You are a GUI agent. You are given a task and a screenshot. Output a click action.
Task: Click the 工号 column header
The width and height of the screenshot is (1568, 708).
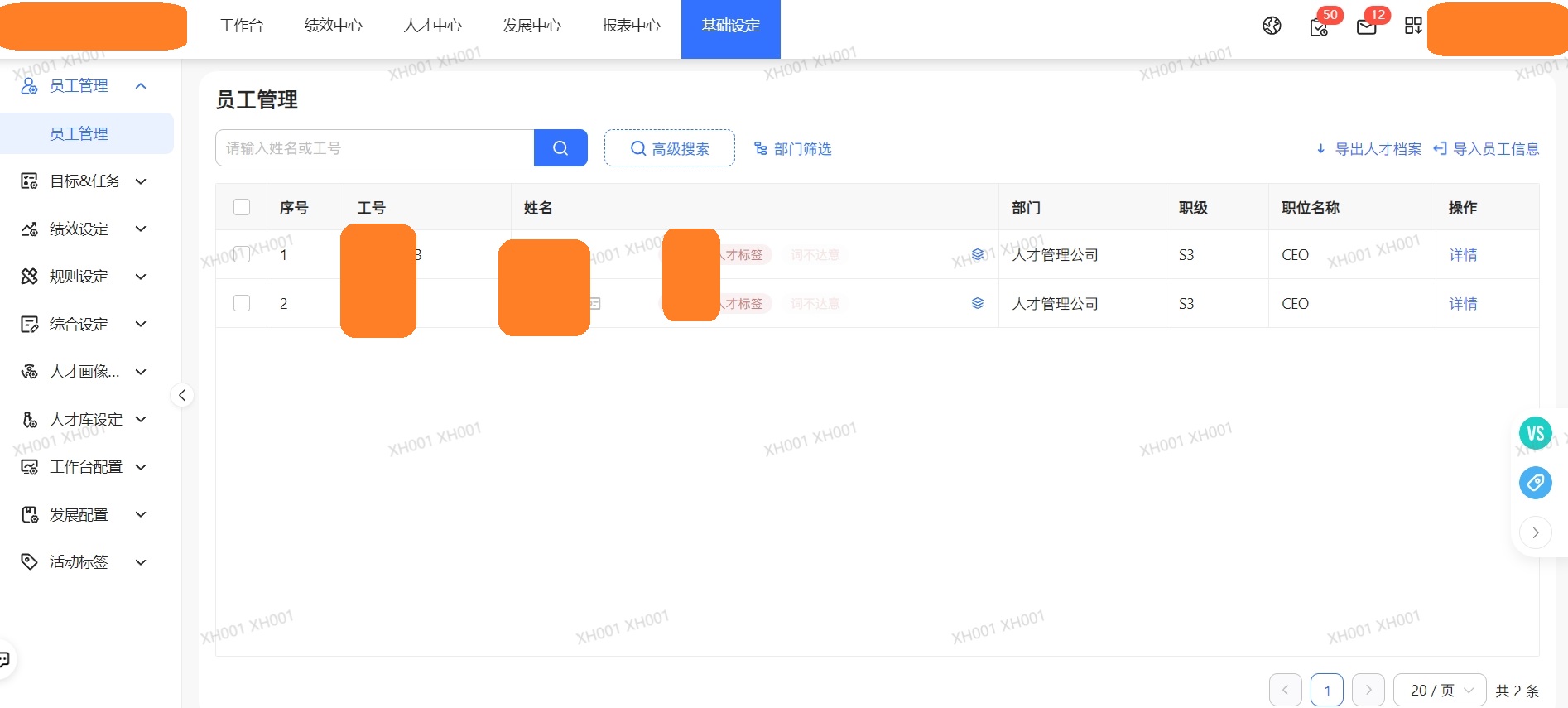371,208
